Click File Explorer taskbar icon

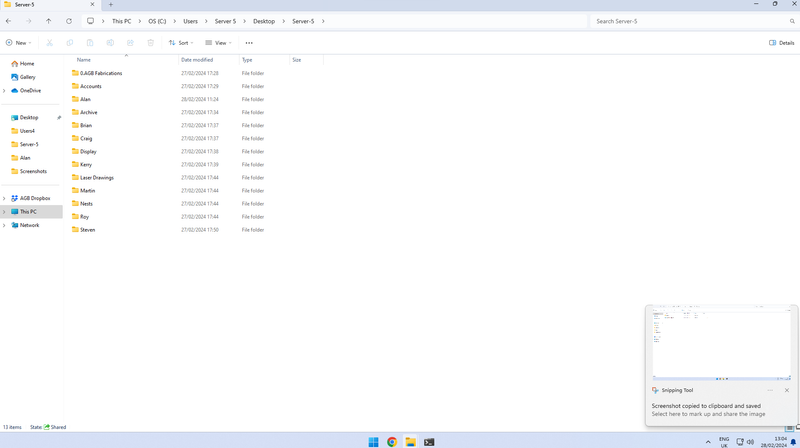point(411,442)
